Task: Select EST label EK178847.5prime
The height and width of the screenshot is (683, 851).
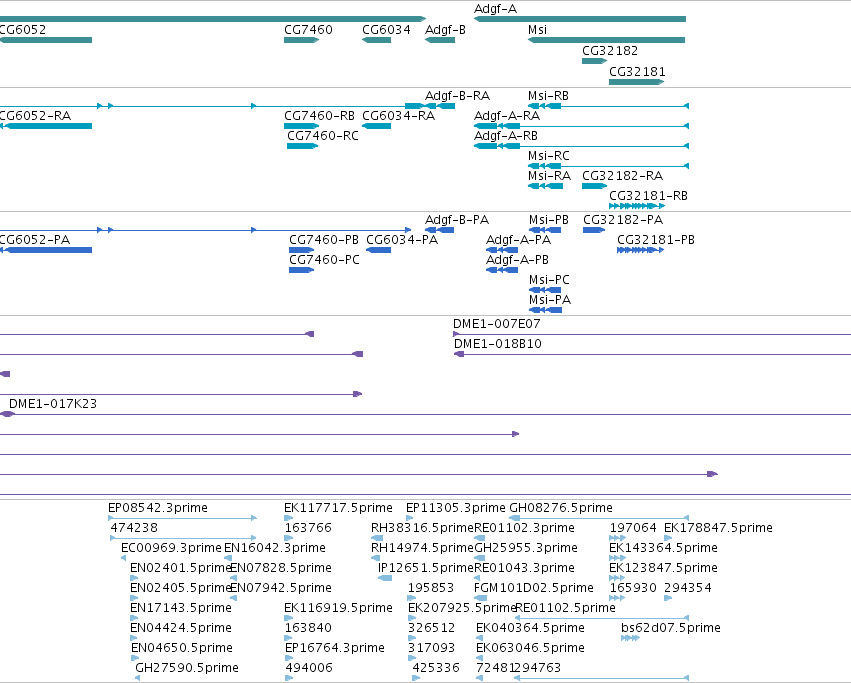Action: 718,528
